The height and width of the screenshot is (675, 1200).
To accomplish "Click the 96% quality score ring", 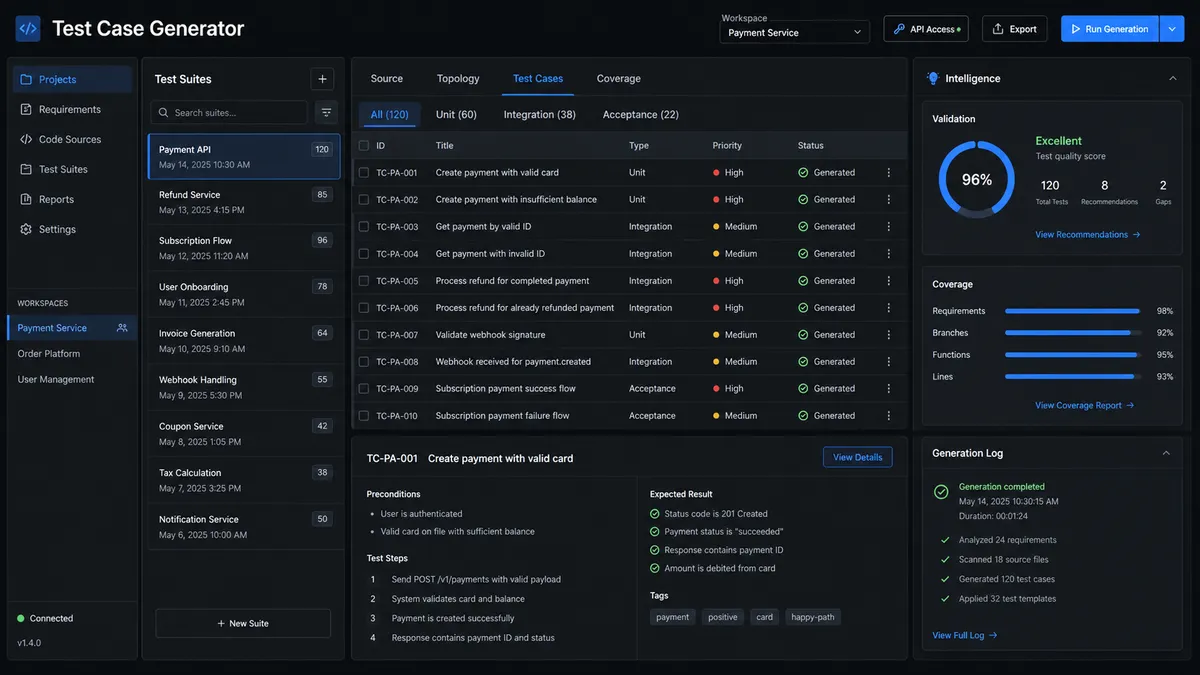I will pyautogui.click(x=977, y=180).
